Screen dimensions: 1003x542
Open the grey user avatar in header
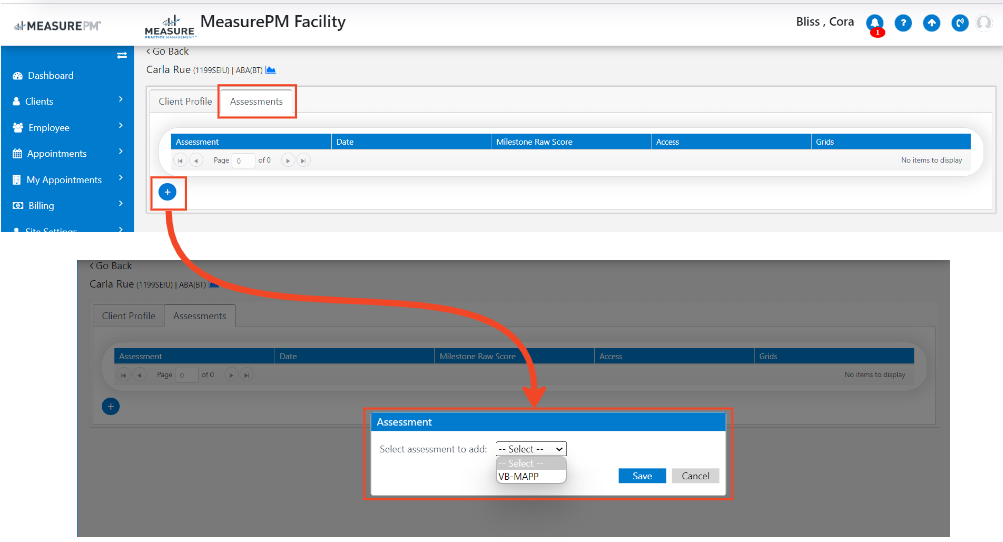(x=984, y=23)
